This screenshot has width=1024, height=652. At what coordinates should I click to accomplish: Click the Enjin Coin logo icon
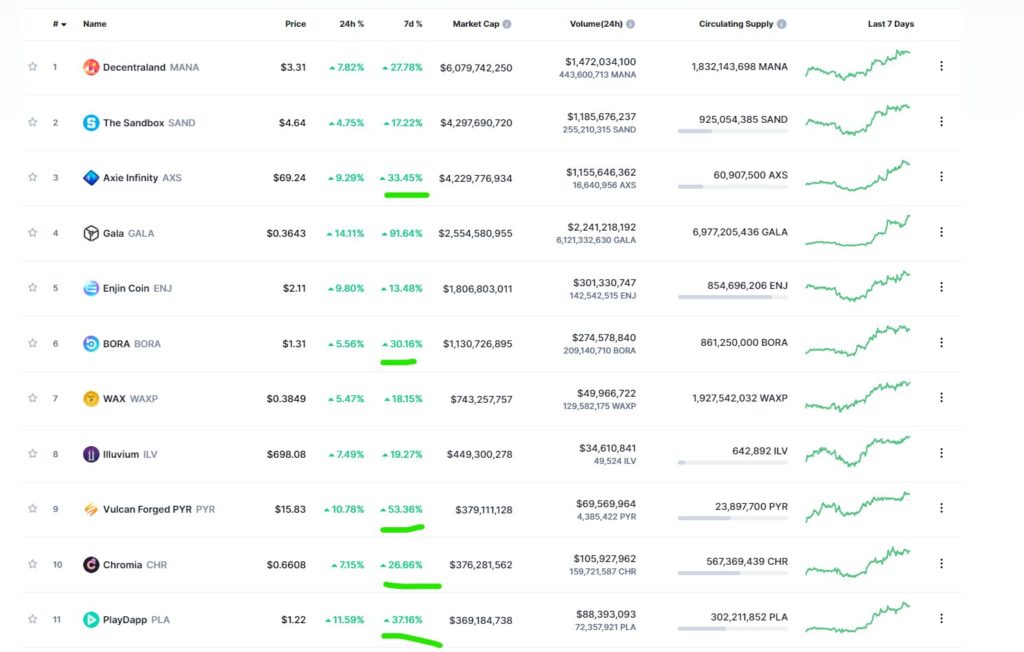[x=91, y=288]
